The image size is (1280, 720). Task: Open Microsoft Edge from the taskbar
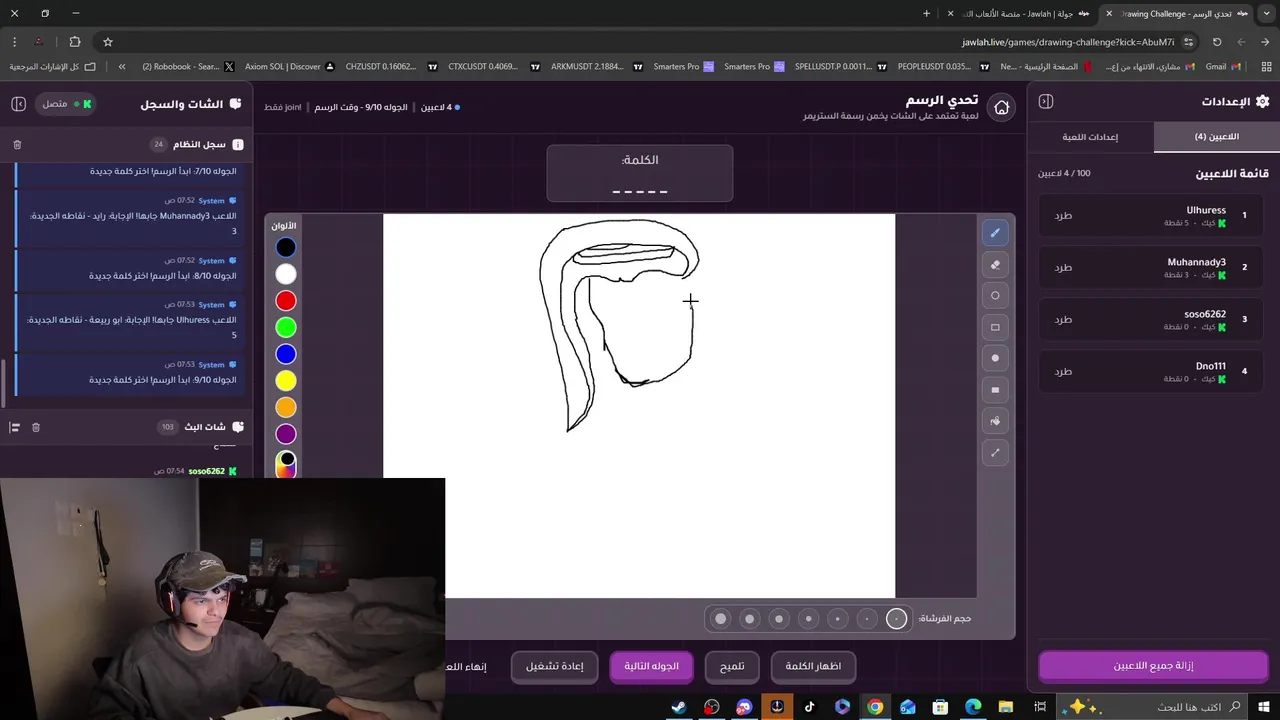(973, 707)
